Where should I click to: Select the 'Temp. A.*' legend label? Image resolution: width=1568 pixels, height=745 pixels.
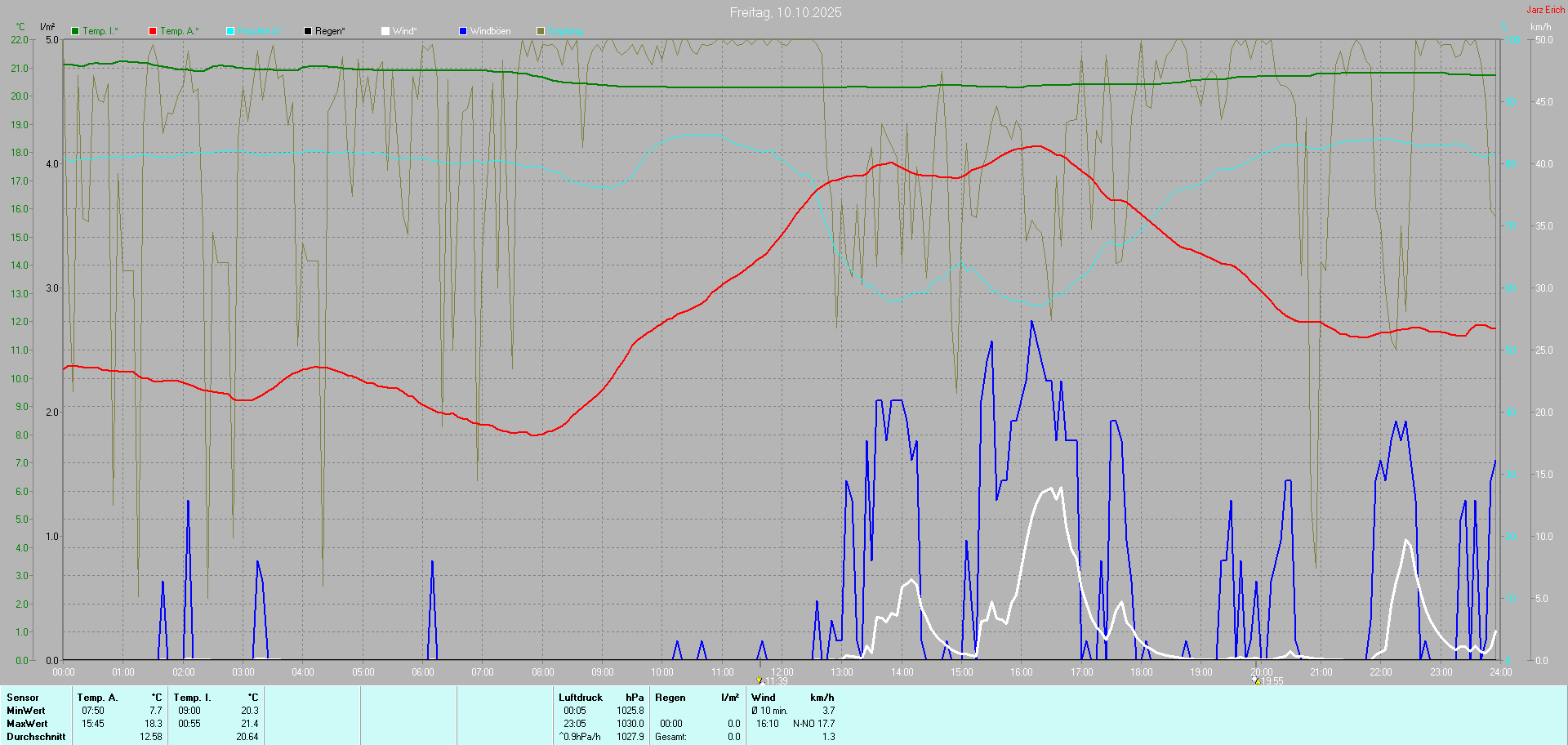[x=180, y=31]
